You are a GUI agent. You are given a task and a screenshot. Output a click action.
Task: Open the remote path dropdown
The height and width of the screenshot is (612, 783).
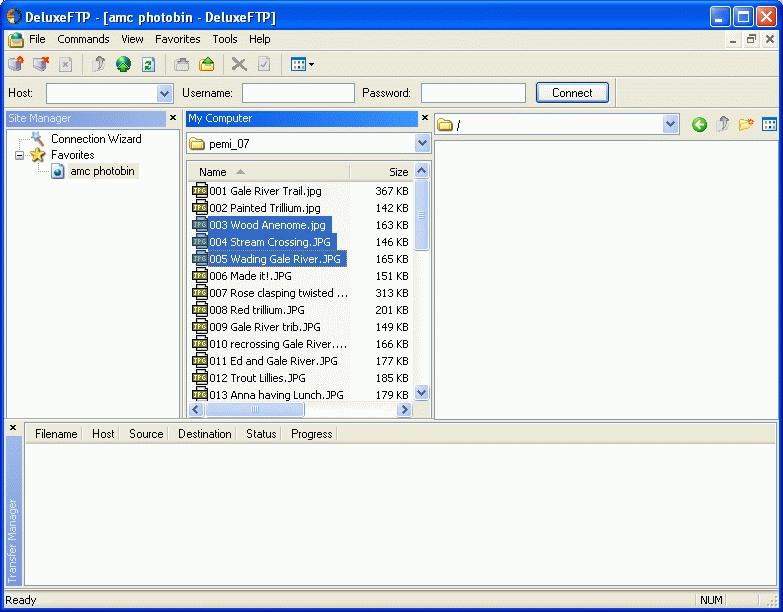[671, 125]
